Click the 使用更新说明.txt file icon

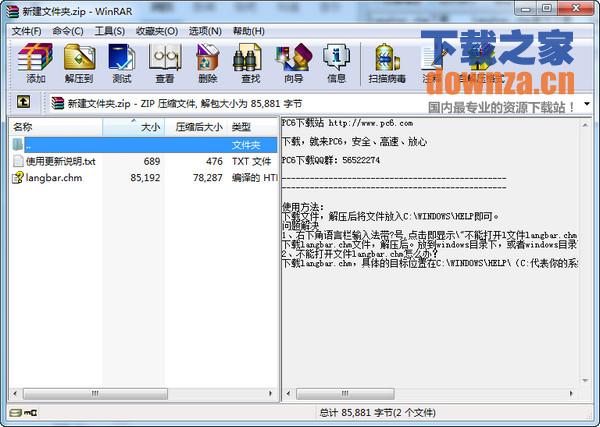pyautogui.click(x=18, y=161)
